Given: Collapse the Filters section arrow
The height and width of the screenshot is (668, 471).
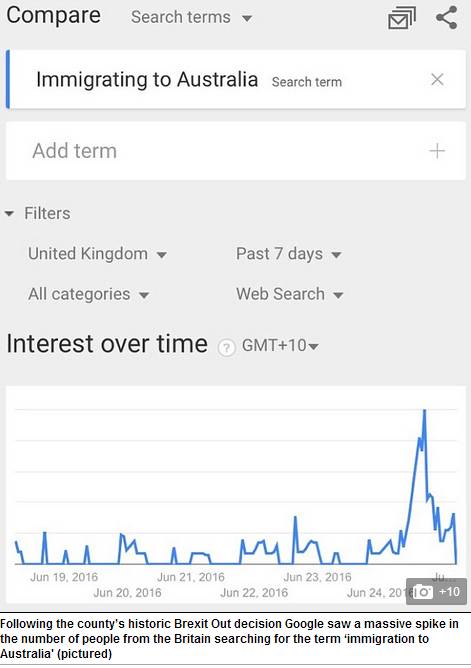Looking at the screenshot, I should pyautogui.click(x=9, y=213).
